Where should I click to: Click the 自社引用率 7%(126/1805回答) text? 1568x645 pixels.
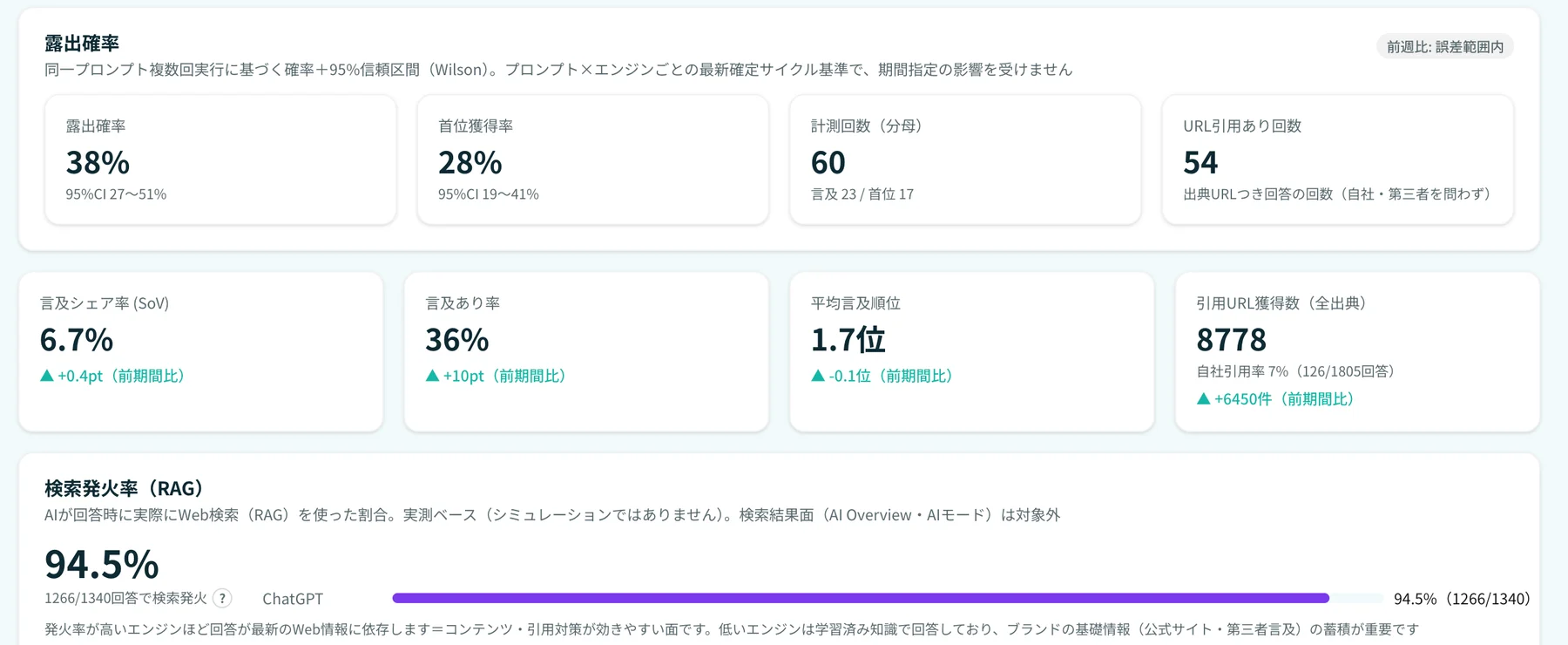pyautogui.click(x=1296, y=371)
